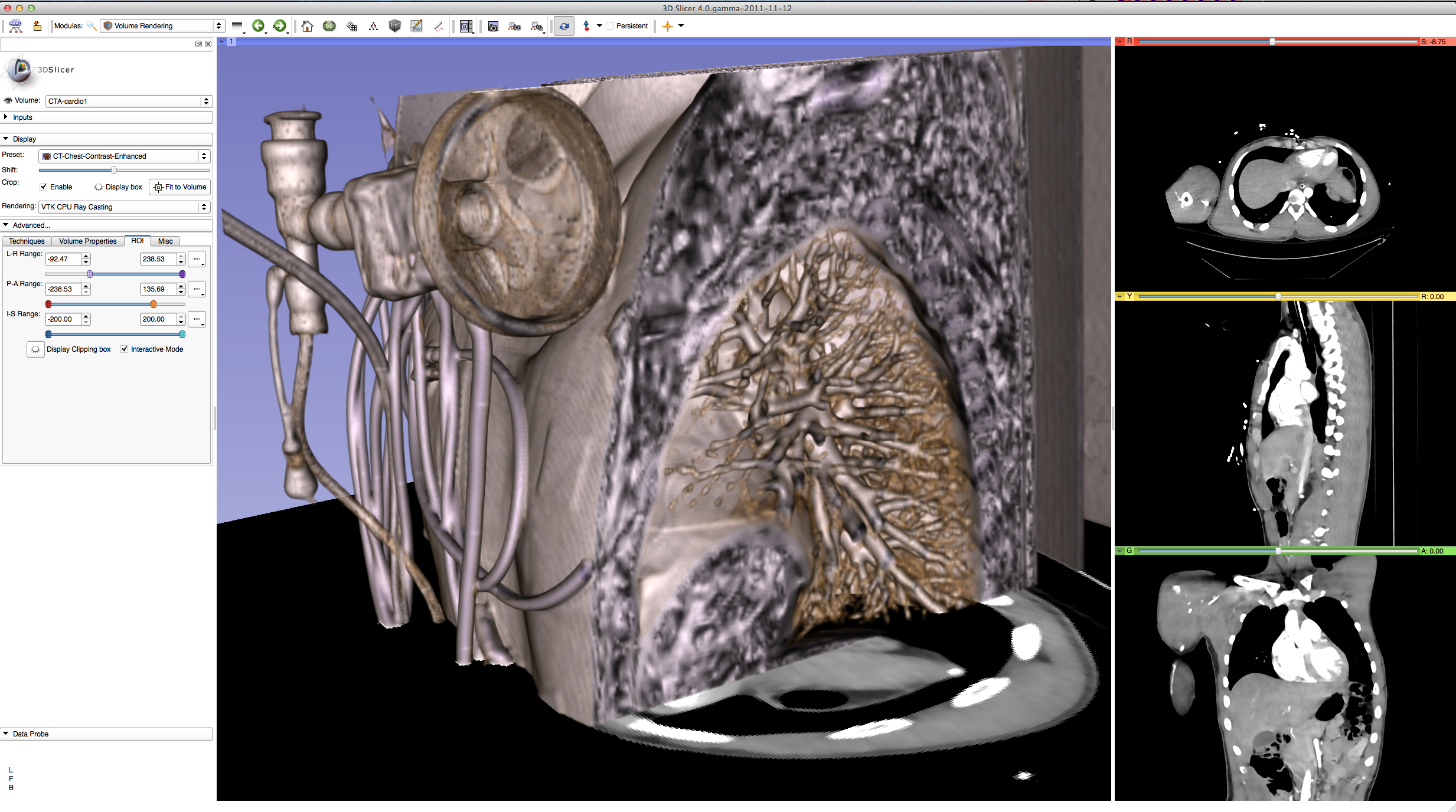The height and width of the screenshot is (812, 1456).
Task: Switch to the Volume Properties tab
Action: click(x=87, y=241)
